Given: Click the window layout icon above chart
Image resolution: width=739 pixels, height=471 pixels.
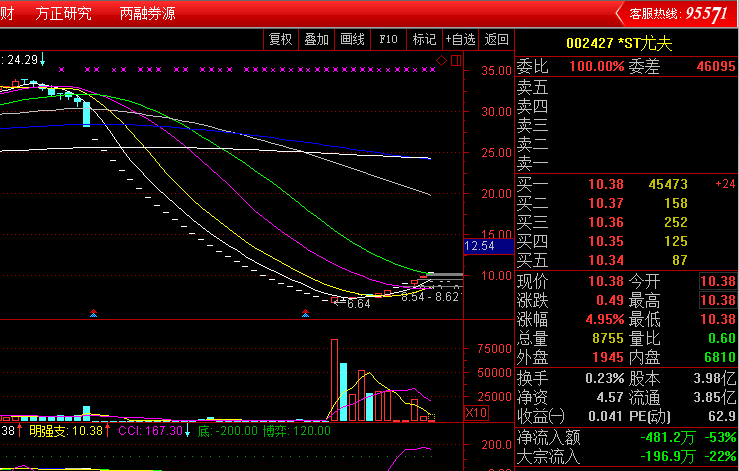Looking at the screenshot, I should point(456,60).
